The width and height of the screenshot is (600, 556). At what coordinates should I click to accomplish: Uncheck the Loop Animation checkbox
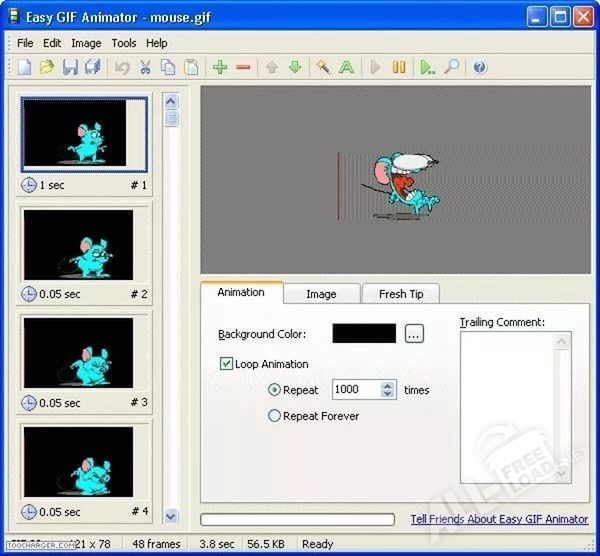pyautogui.click(x=226, y=364)
